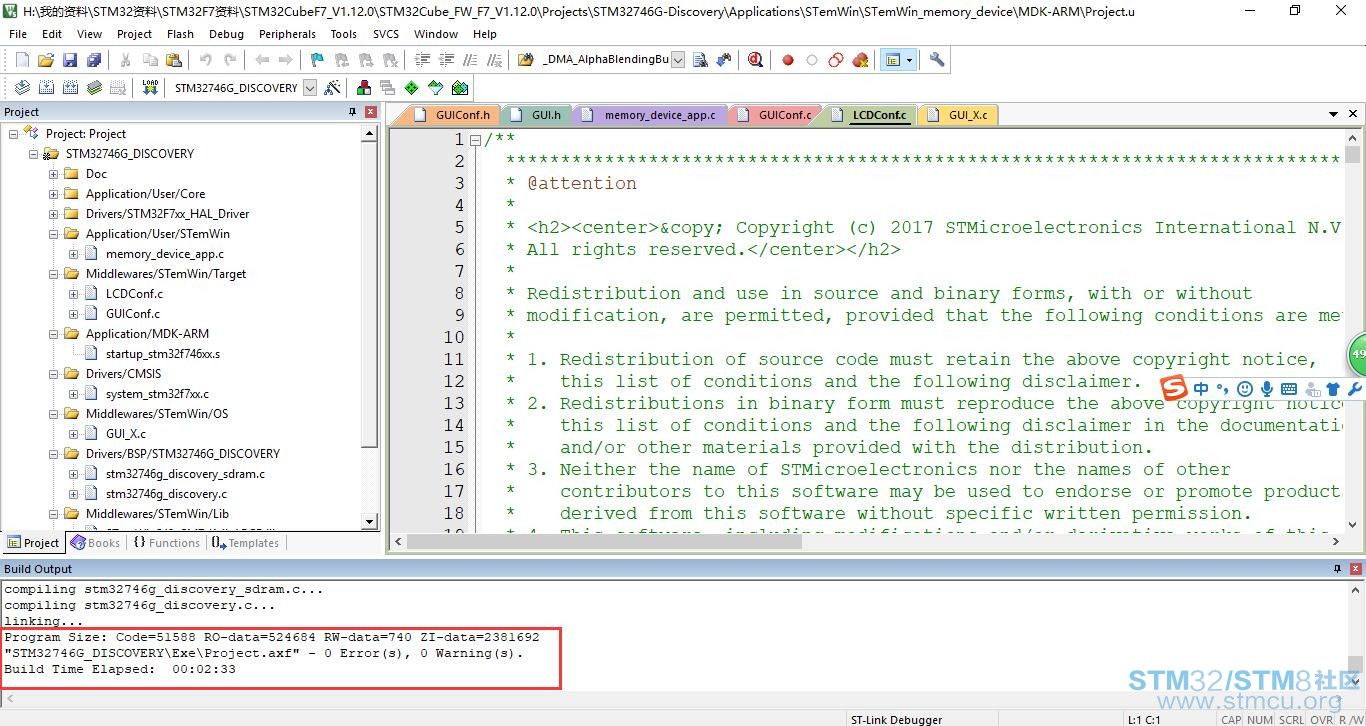Open the find text dropdown arrow

[x=678, y=60]
